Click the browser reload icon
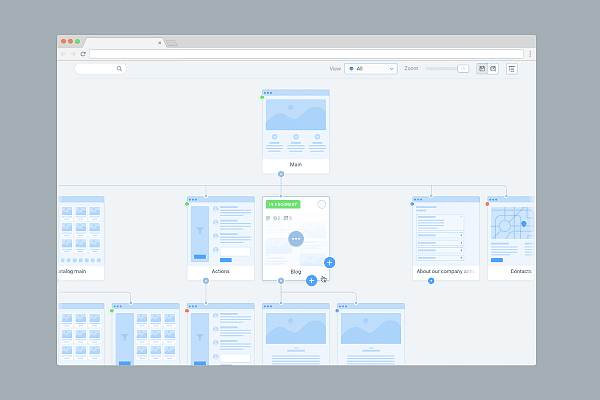 coord(83,54)
